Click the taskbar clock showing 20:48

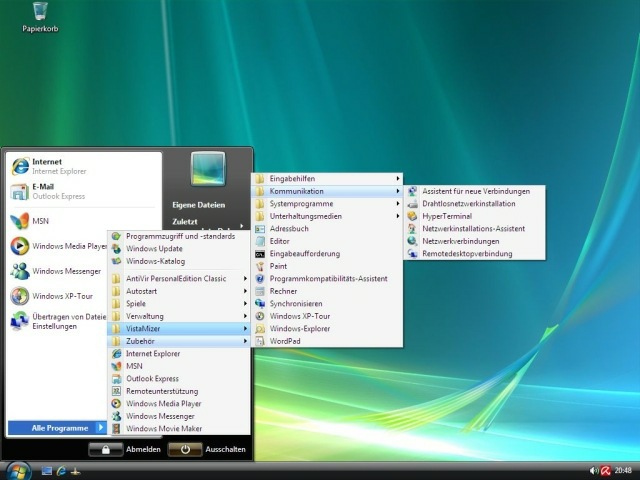click(x=623, y=471)
